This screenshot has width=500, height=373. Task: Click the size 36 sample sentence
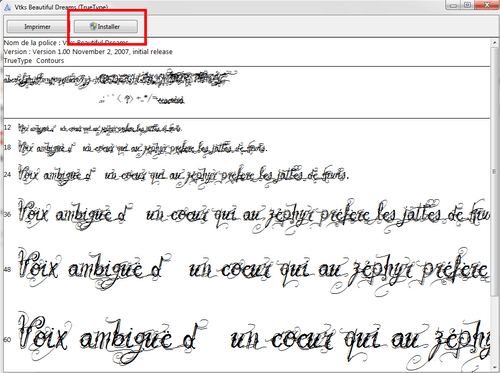click(x=254, y=215)
